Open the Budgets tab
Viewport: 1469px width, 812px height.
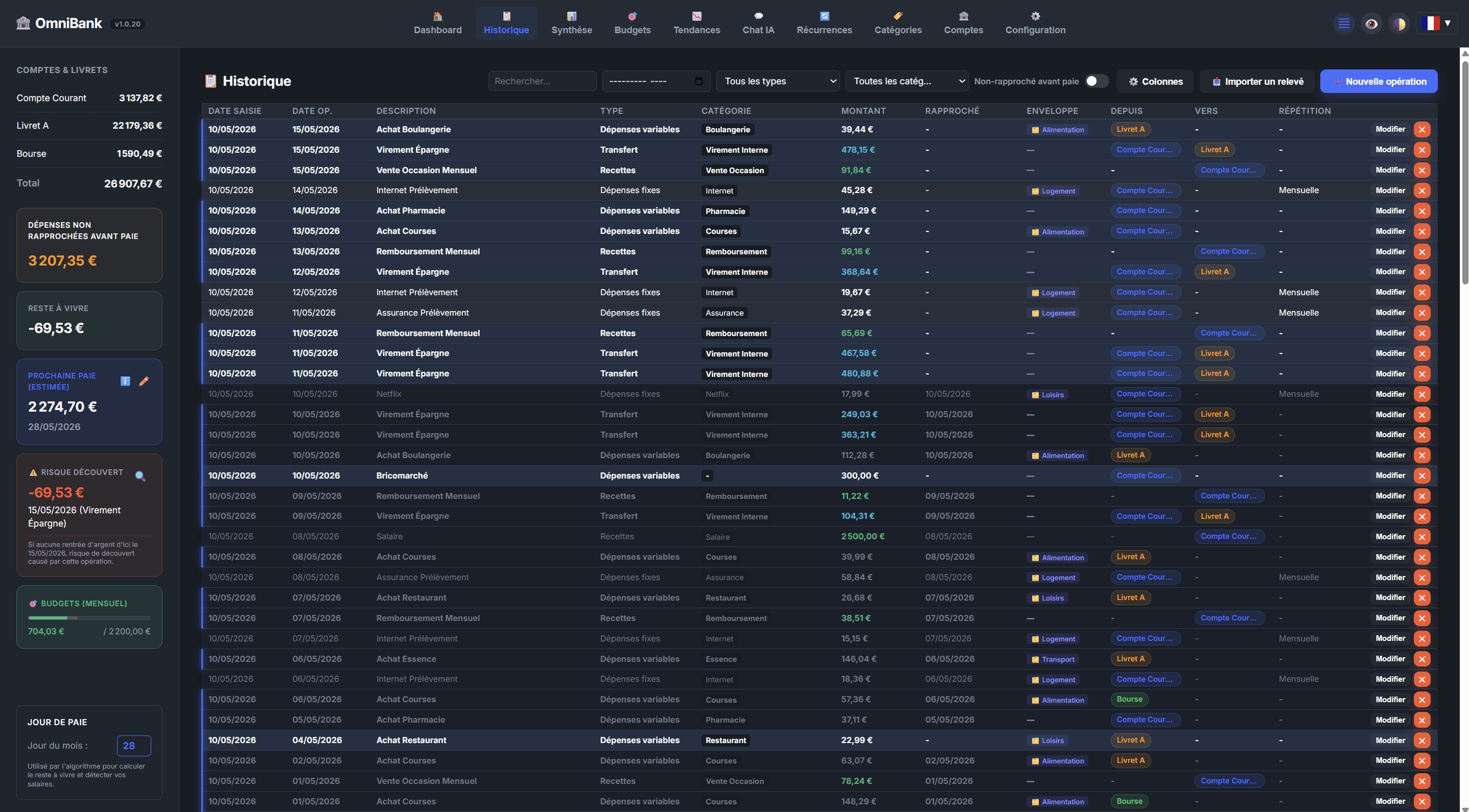click(x=633, y=23)
